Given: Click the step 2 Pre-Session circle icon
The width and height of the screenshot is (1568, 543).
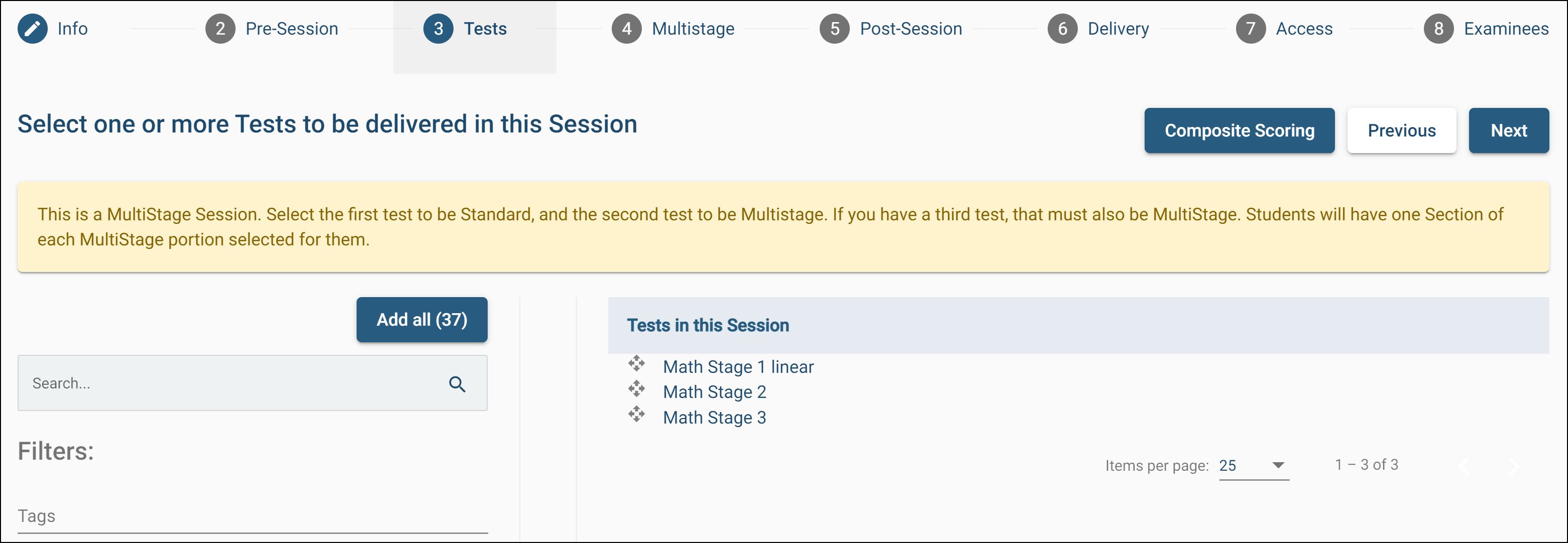Looking at the screenshot, I should click(220, 29).
